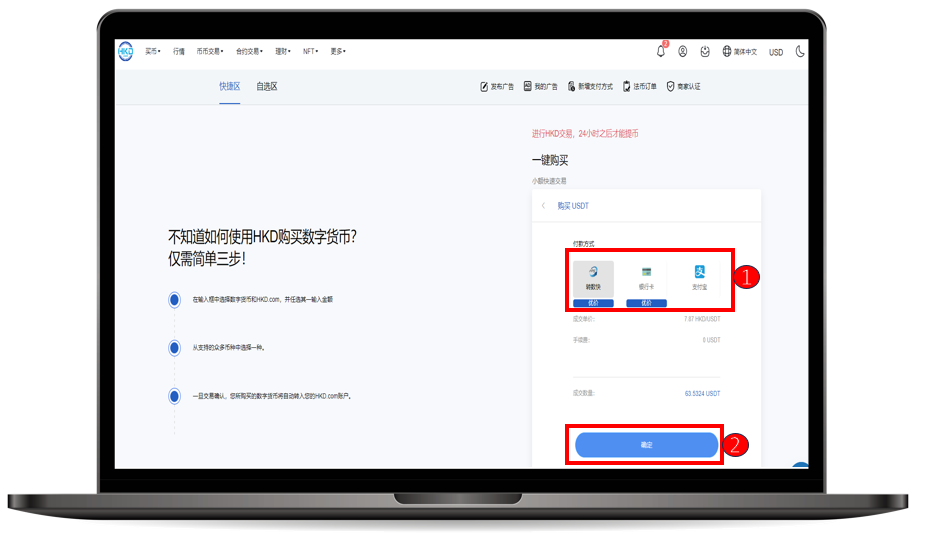The image size is (927, 539).
Task: Click 新增支付方式 add payment method
Action: coord(571,87)
